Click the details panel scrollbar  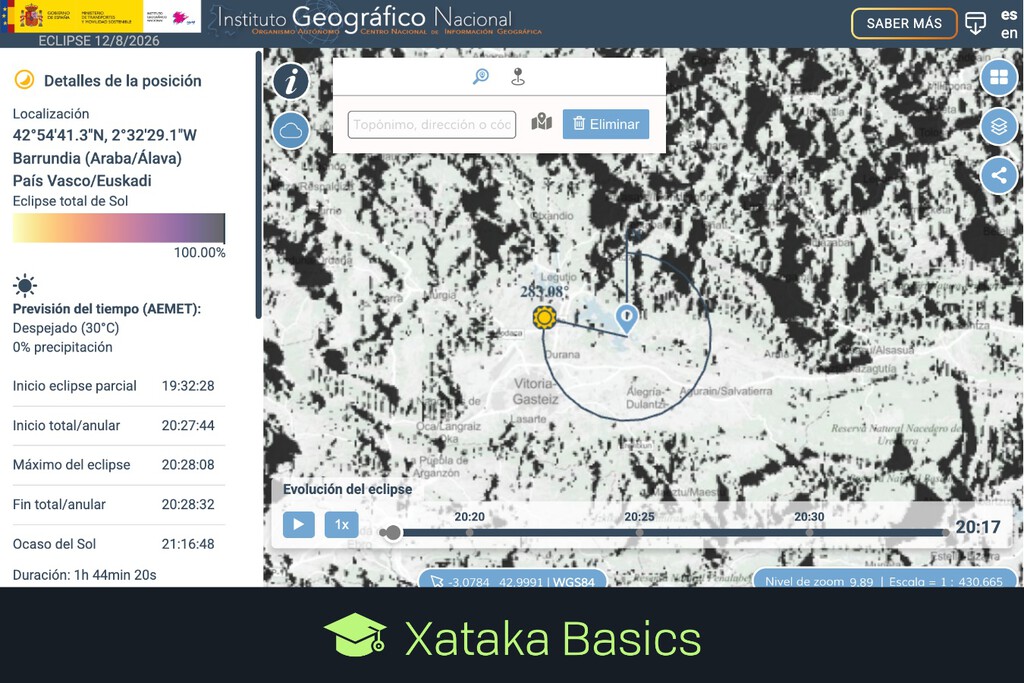click(259, 186)
